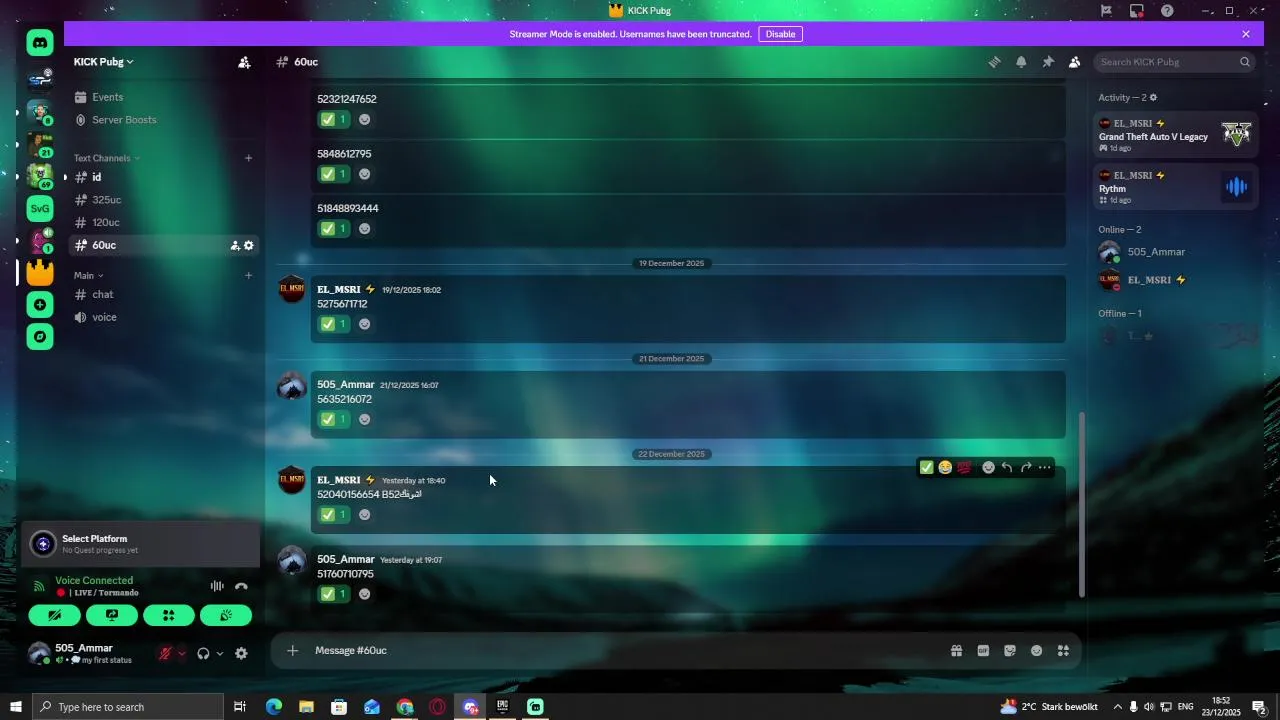The width and height of the screenshot is (1280, 720).
Task: Open noise suppression waveform icon
Action: point(217,586)
